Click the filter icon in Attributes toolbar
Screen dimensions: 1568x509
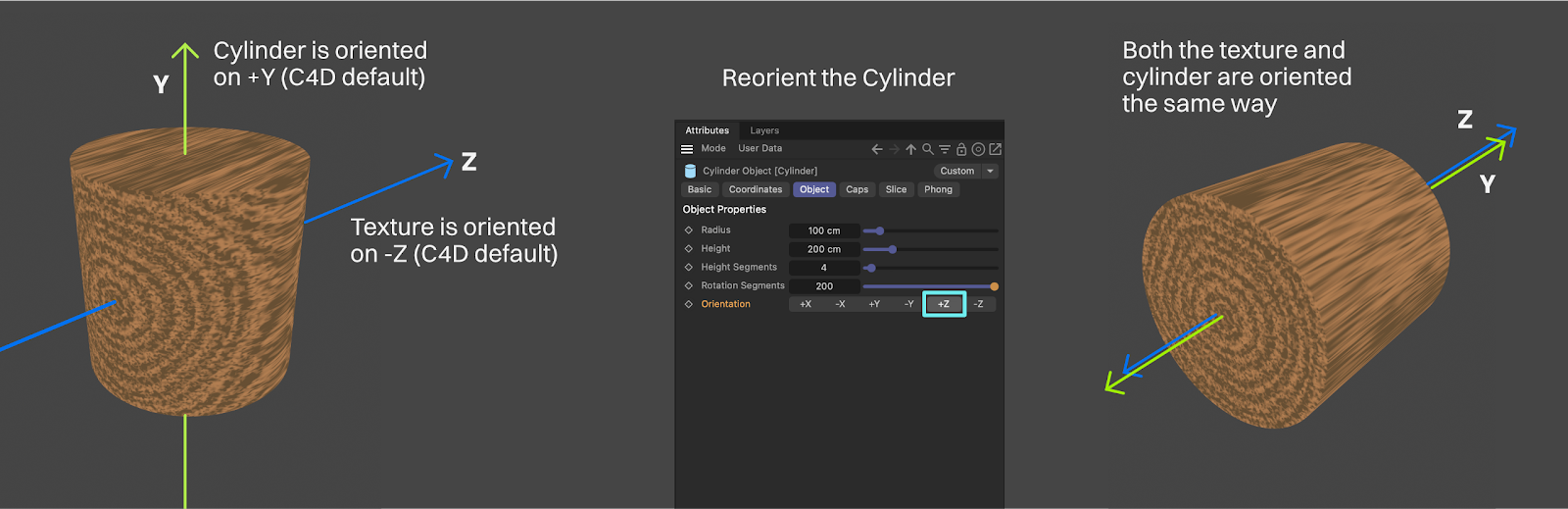click(945, 149)
